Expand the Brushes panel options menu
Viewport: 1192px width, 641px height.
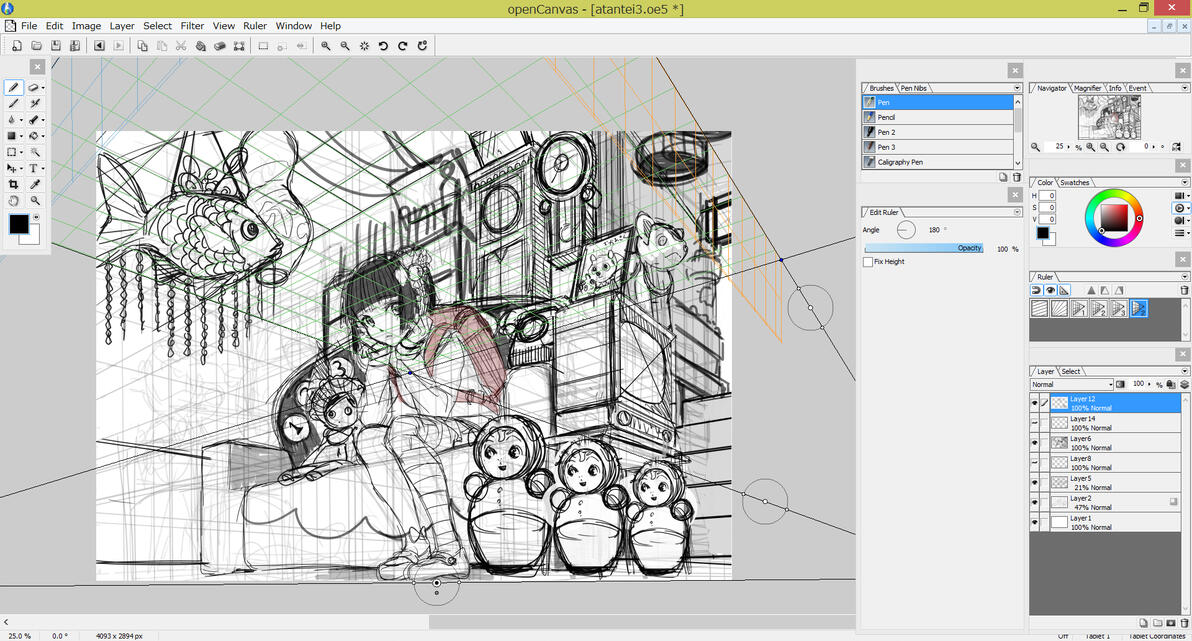pyautogui.click(x=1017, y=88)
